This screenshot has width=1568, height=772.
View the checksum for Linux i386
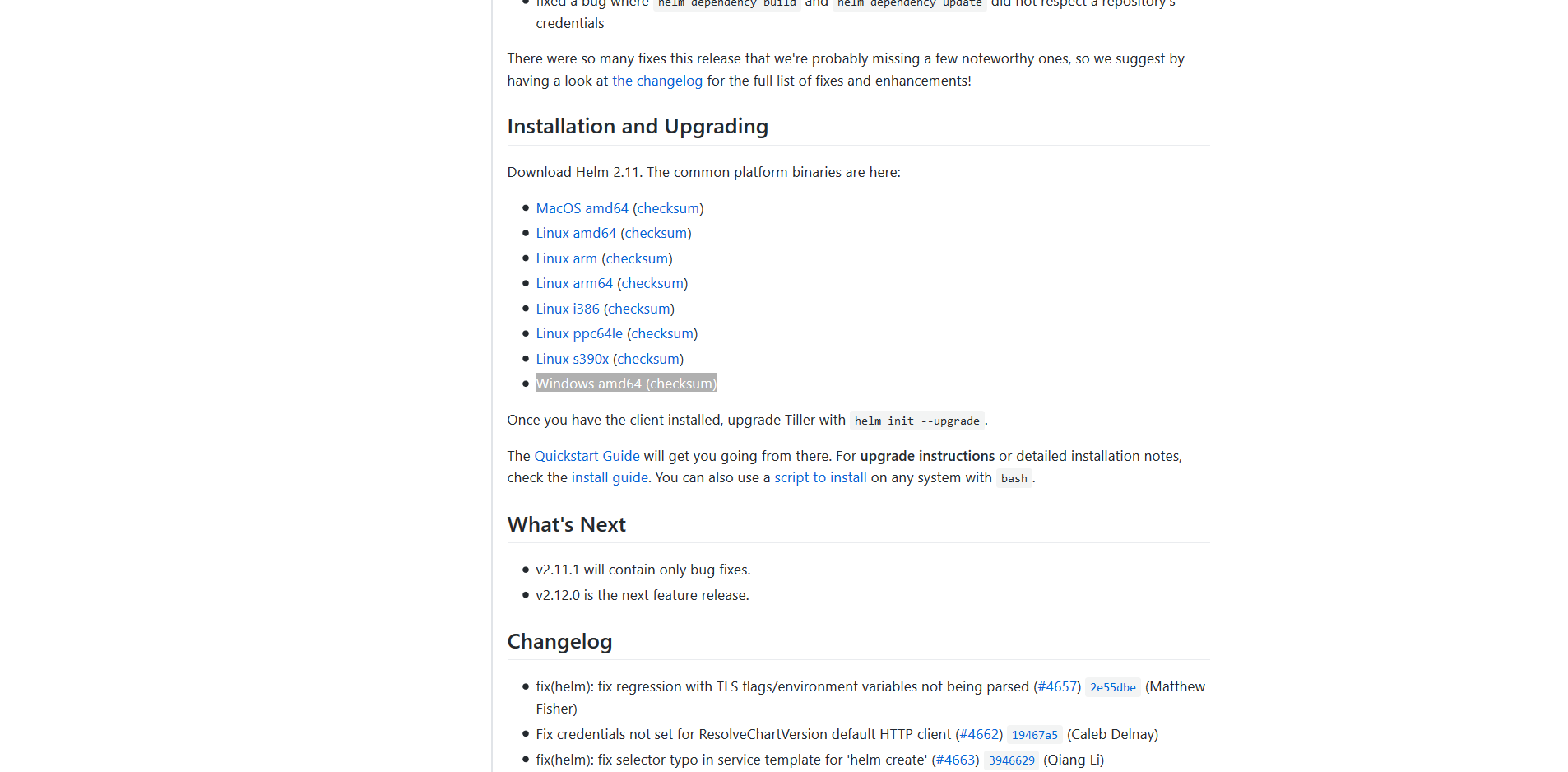click(x=639, y=309)
